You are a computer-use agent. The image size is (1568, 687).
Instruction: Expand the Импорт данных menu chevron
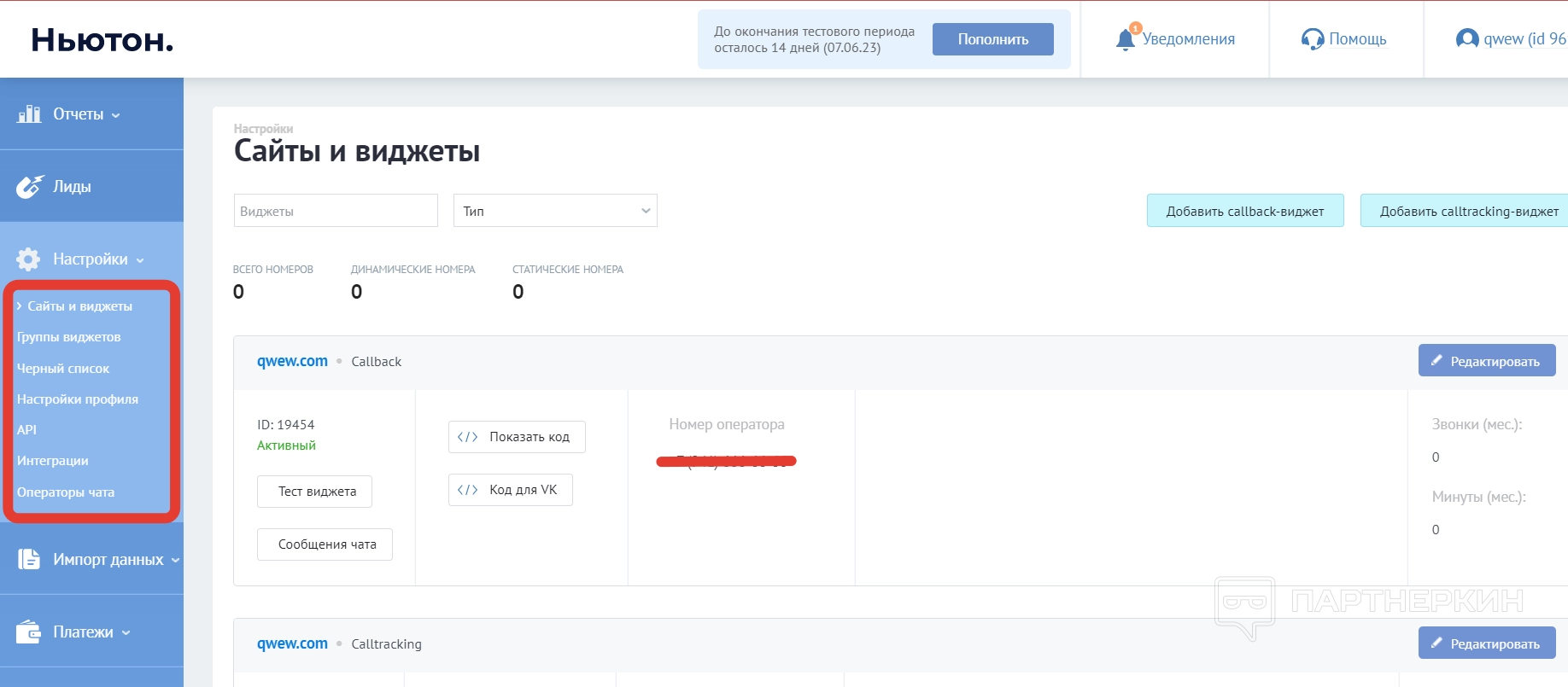[x=175, y=561]
